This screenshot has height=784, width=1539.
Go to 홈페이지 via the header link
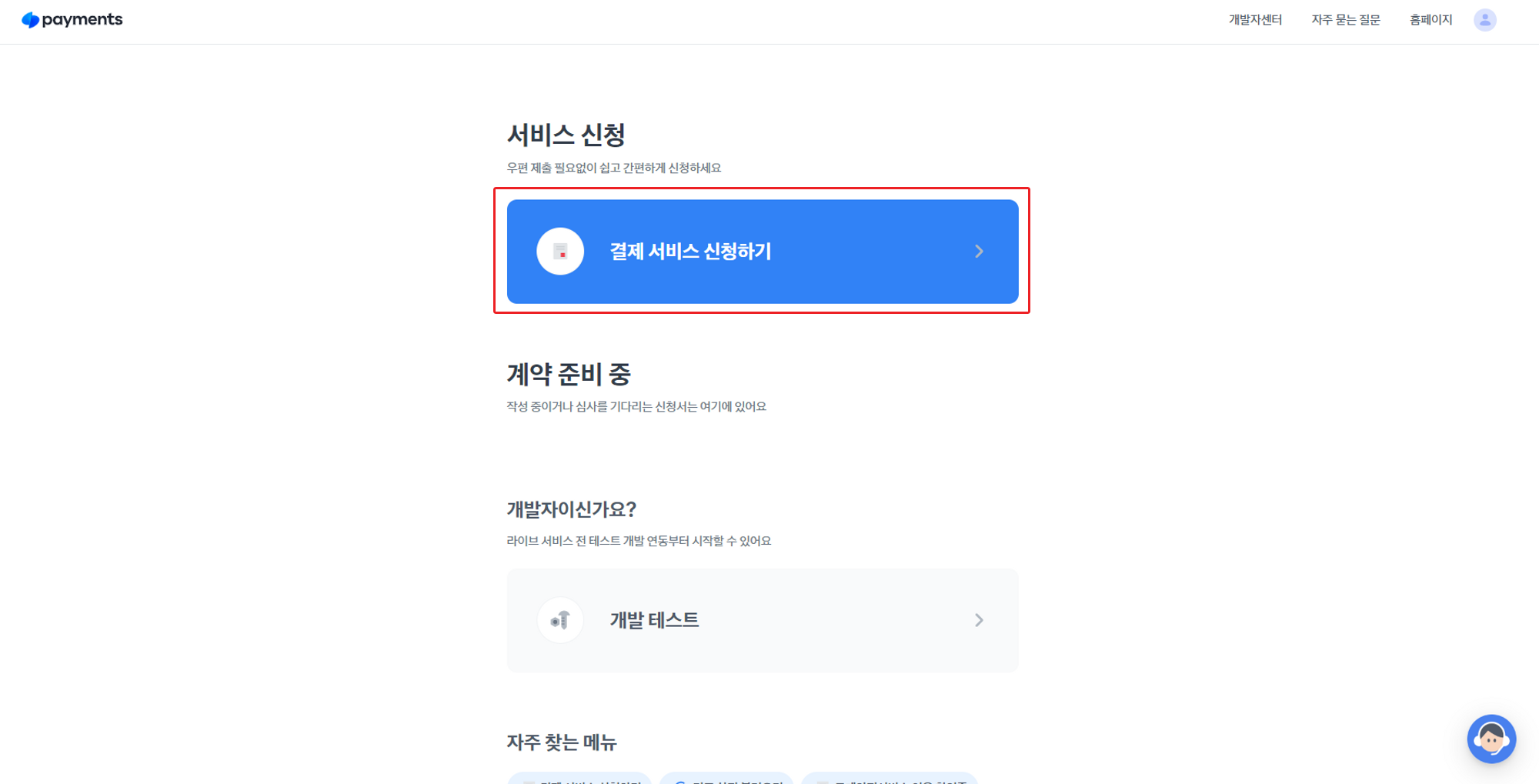(x=1430, y=19)
